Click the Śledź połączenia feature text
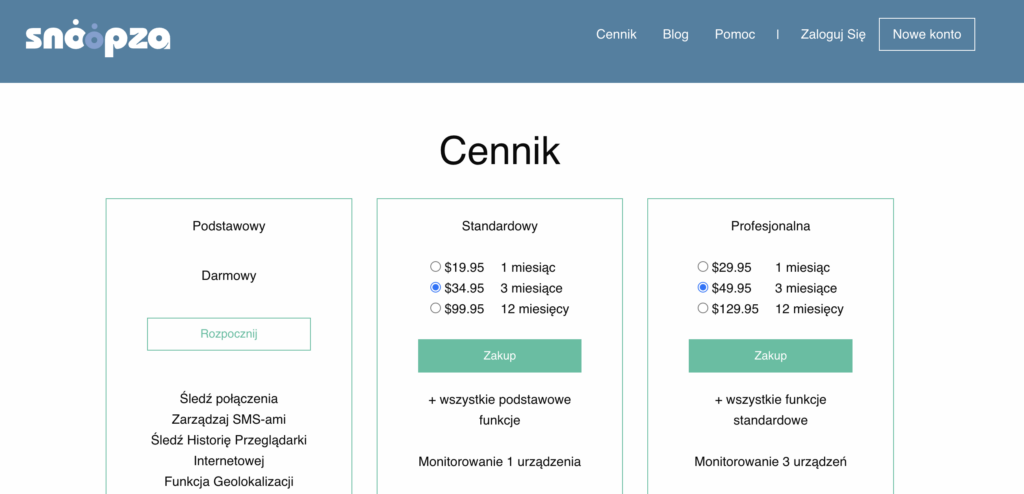Image resolution: width=1024 pixels, height=494 pixels. tap(229, 398)
